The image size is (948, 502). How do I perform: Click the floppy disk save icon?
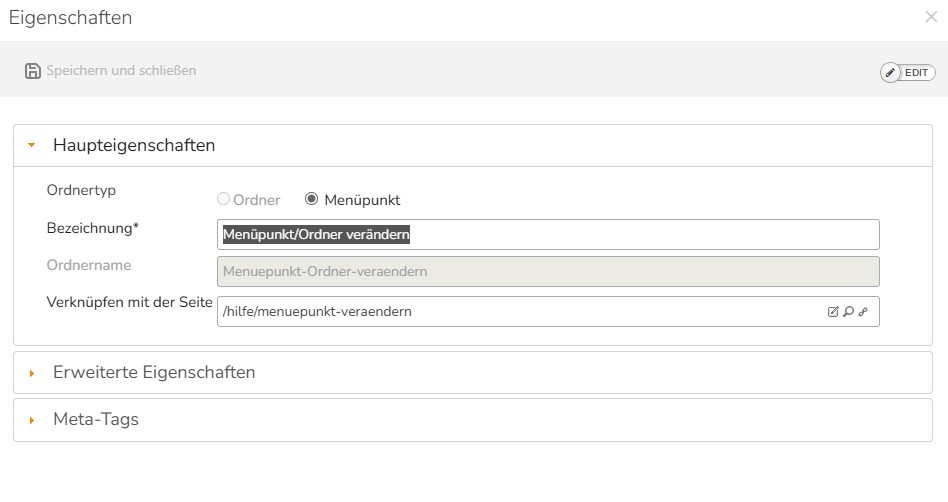[33, 71]
